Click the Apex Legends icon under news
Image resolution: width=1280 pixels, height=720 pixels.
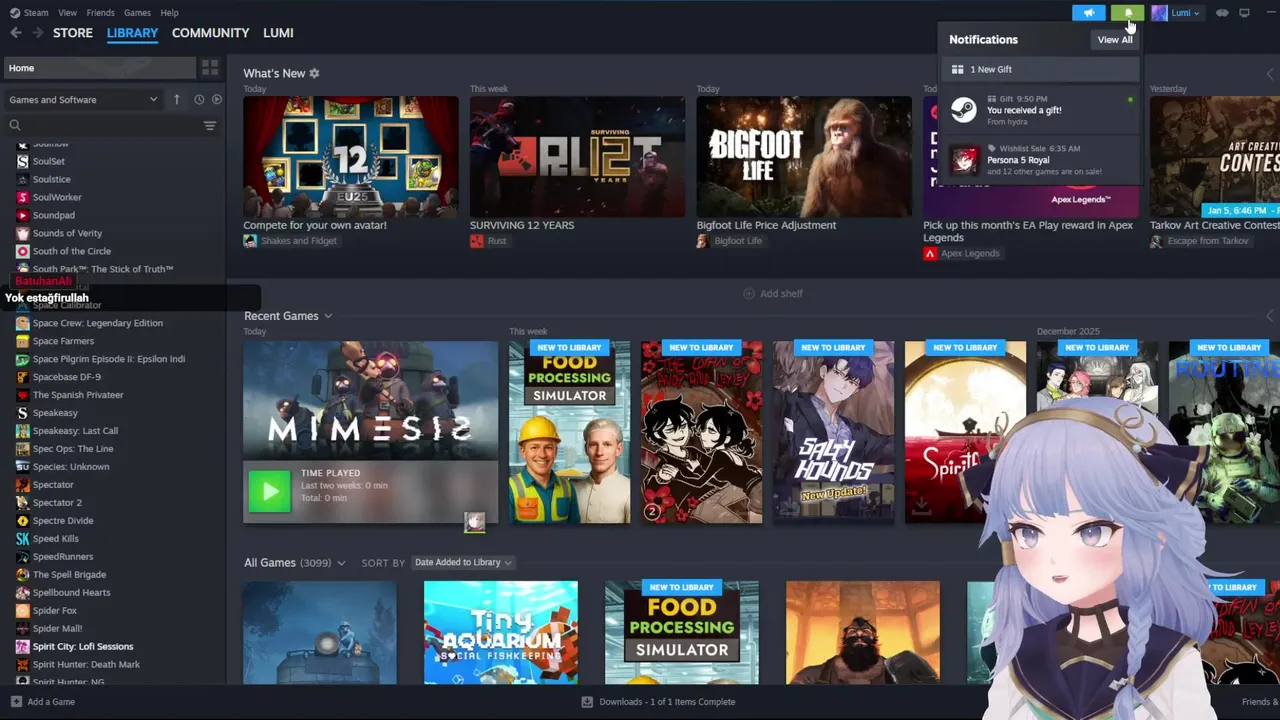point(930,254)
